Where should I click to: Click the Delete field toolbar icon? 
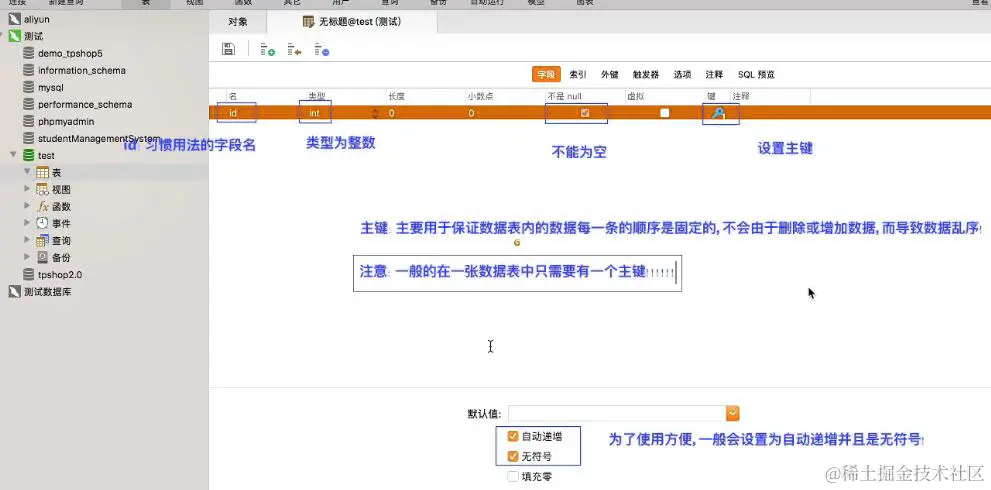coord(322,49)
